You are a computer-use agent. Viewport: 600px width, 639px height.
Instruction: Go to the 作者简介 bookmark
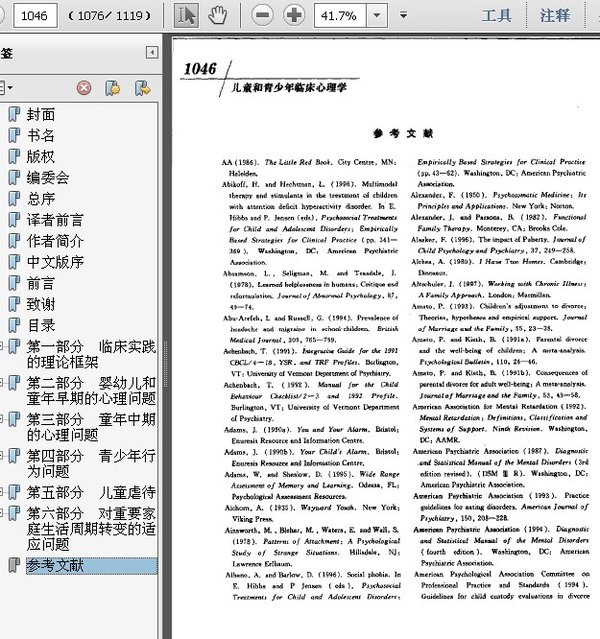(55, 241)
